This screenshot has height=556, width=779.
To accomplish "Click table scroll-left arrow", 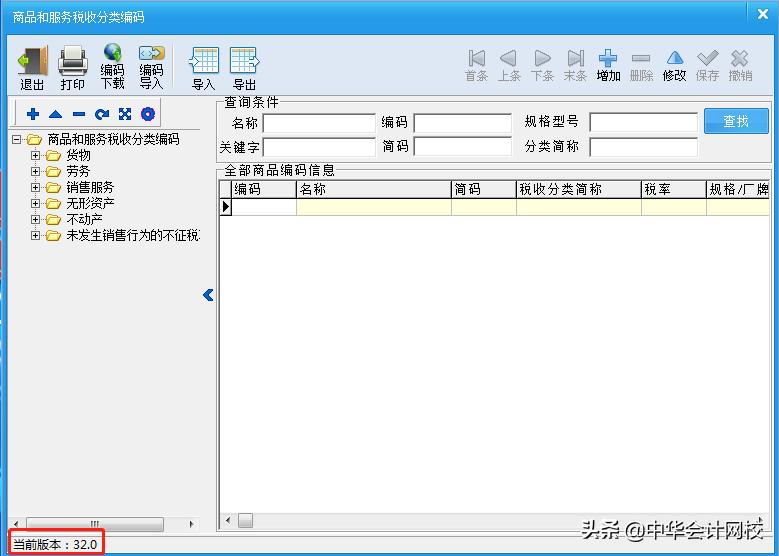I will [228, 520].
